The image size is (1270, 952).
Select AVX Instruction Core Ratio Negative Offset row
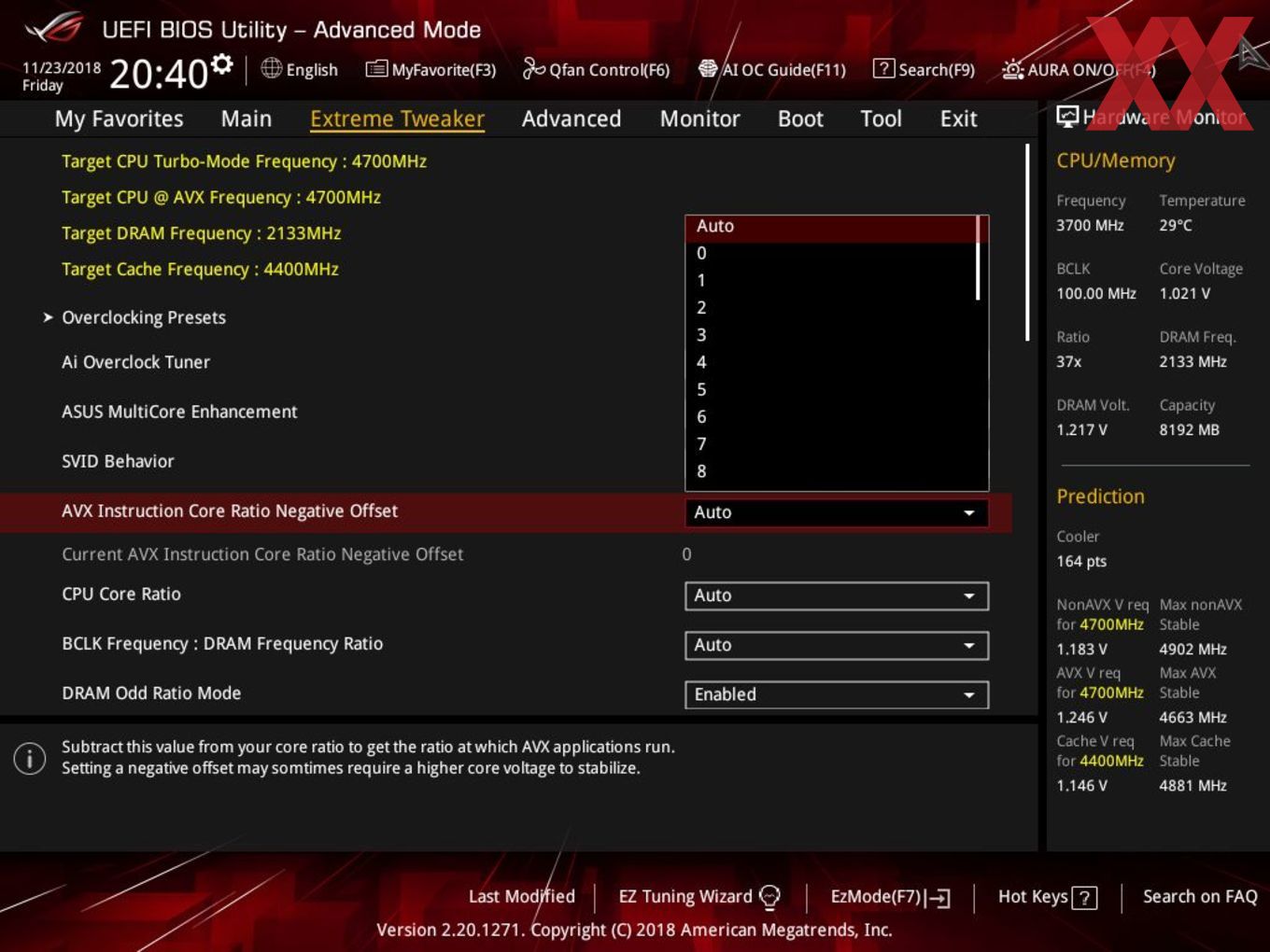tap(505, 511)
